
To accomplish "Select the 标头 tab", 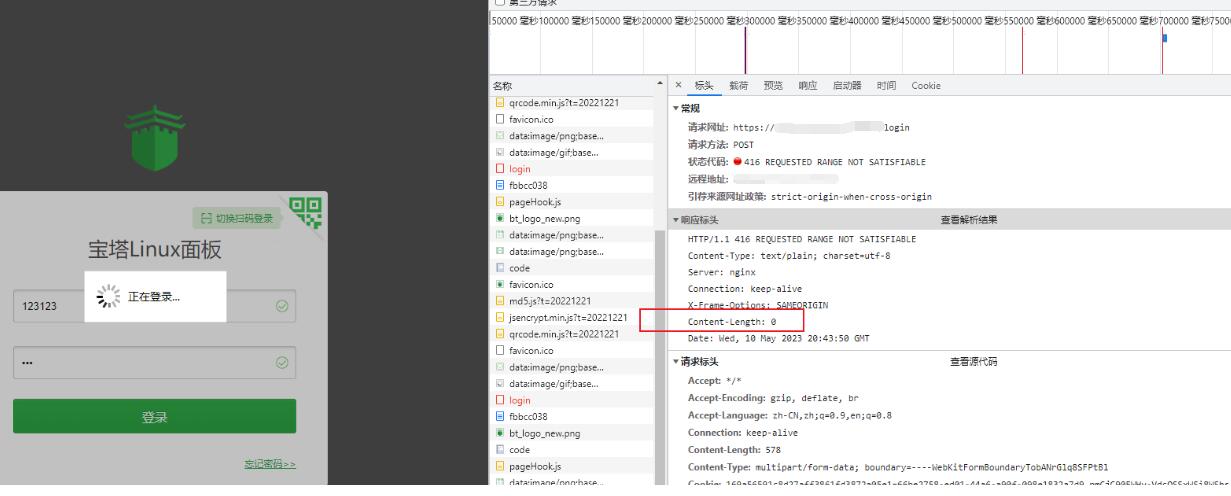I will (704, 86).
